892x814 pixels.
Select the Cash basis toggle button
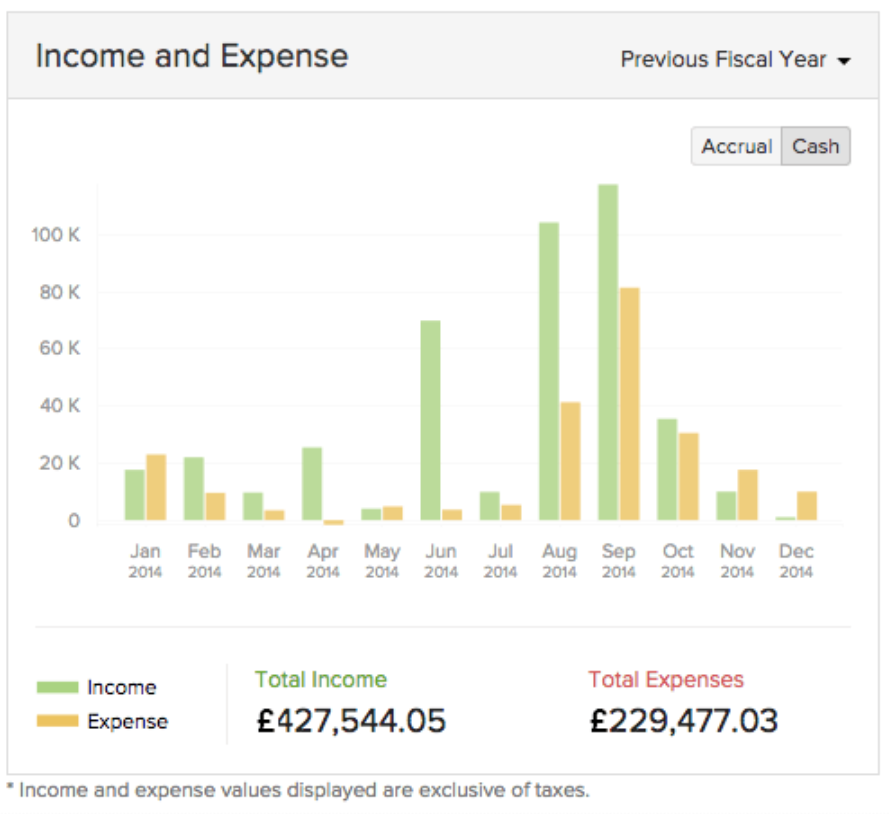click(815, 146)
